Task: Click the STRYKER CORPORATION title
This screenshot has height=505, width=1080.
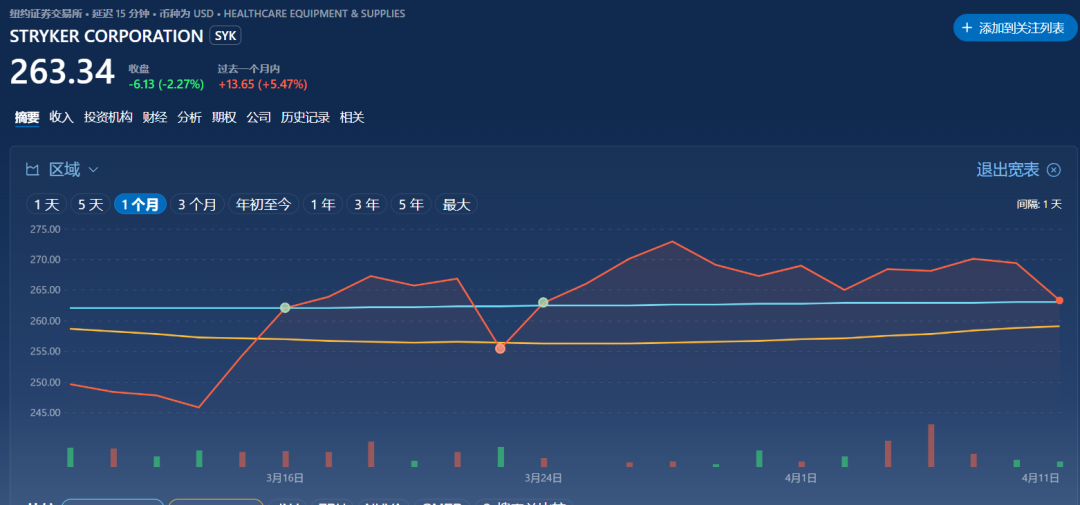Action: [x=107, y=37]
